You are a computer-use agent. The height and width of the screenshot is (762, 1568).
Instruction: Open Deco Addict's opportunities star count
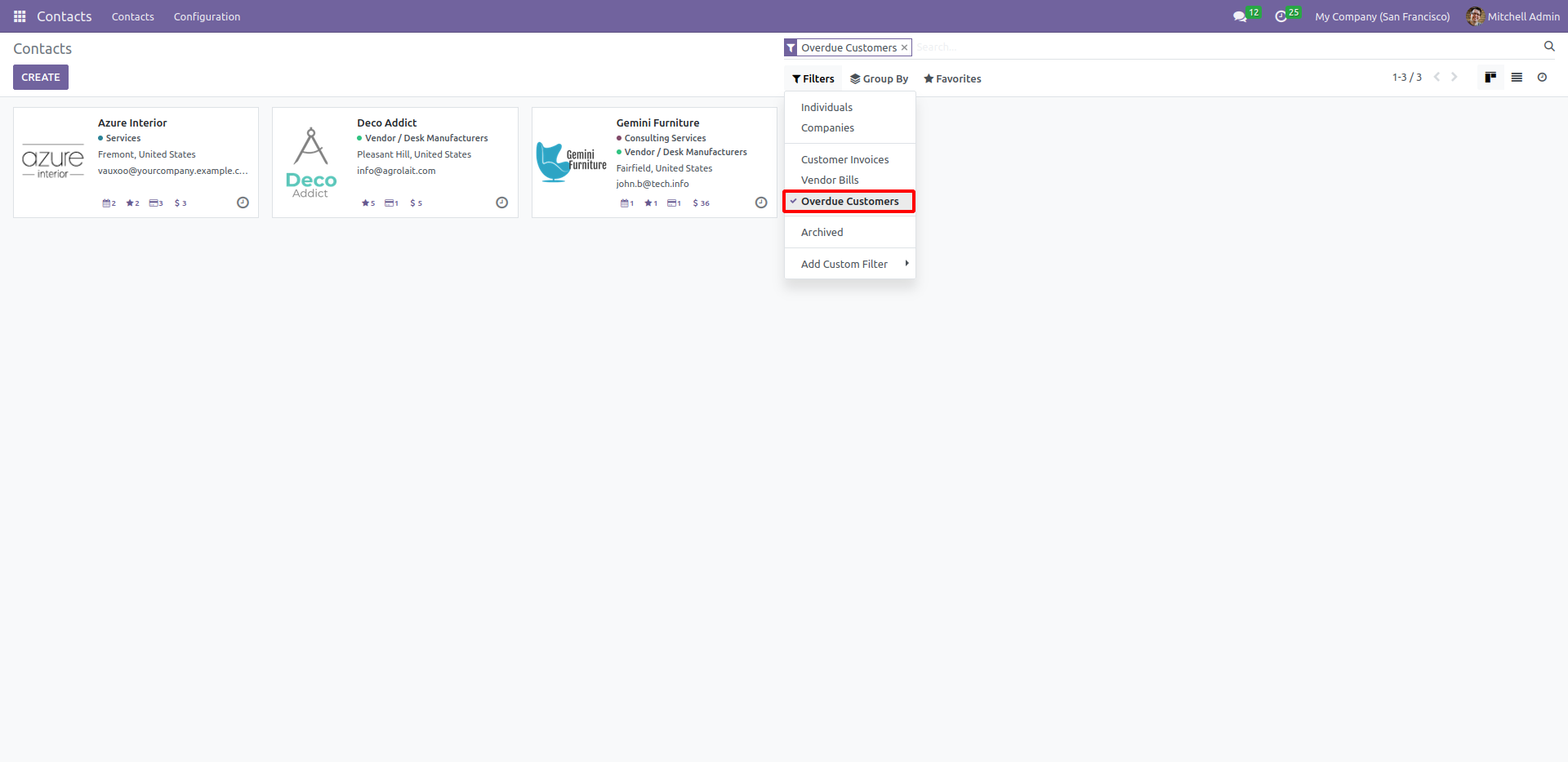(368, 203)
